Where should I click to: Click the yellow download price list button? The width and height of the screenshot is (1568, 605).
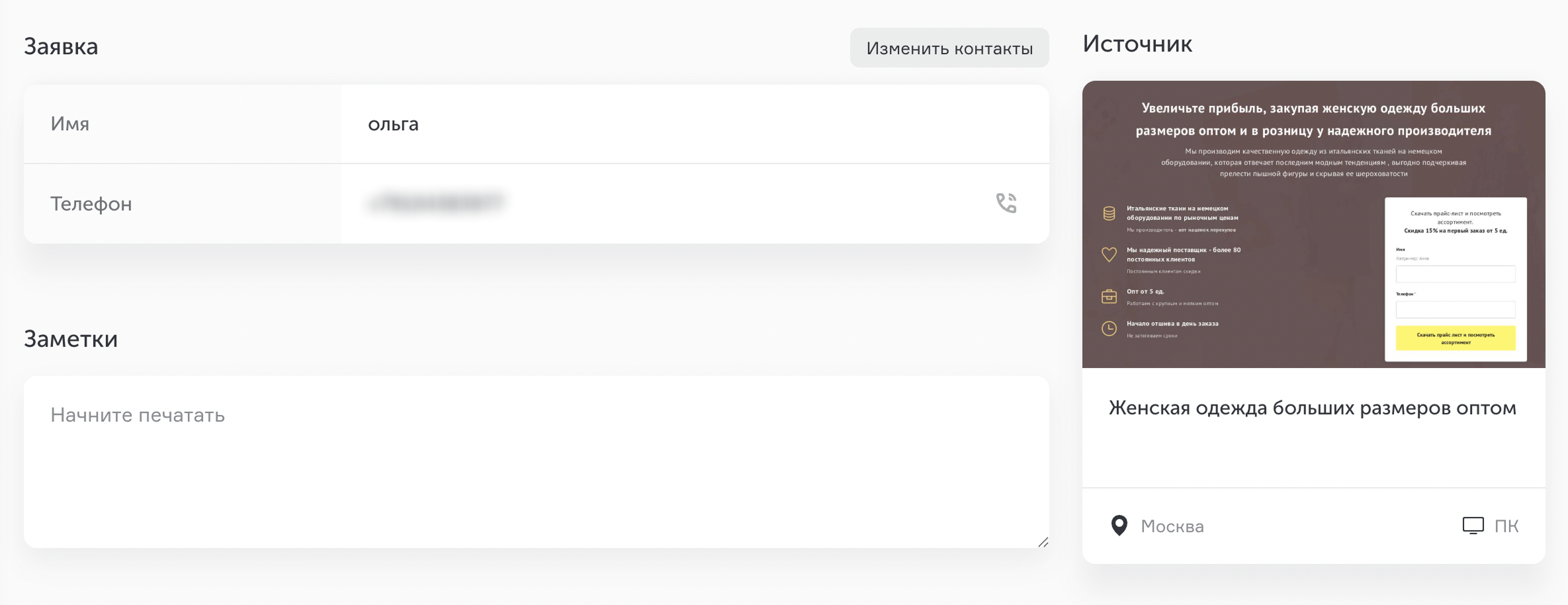tap(1456, 338)
